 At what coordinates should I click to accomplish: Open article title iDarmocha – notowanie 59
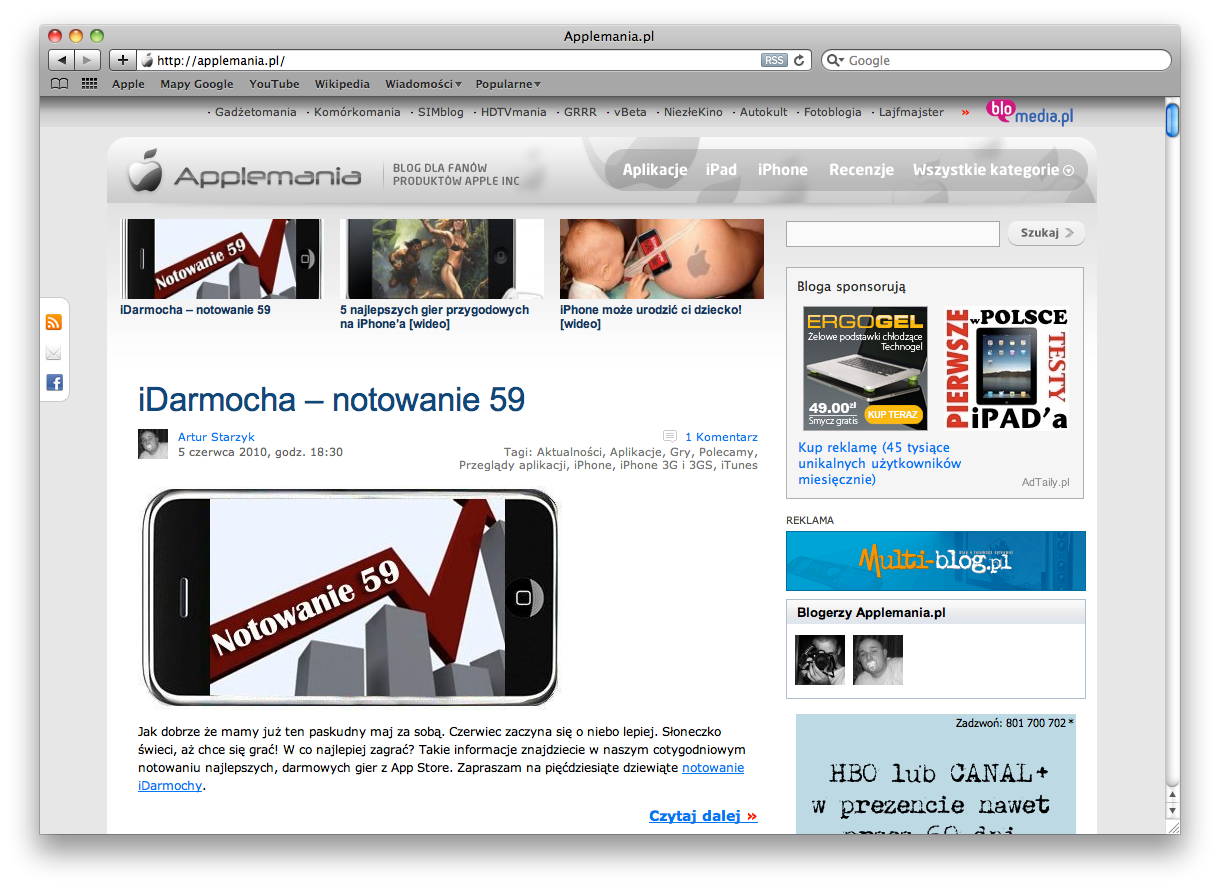pyautogui.click(x=331, y=400)
